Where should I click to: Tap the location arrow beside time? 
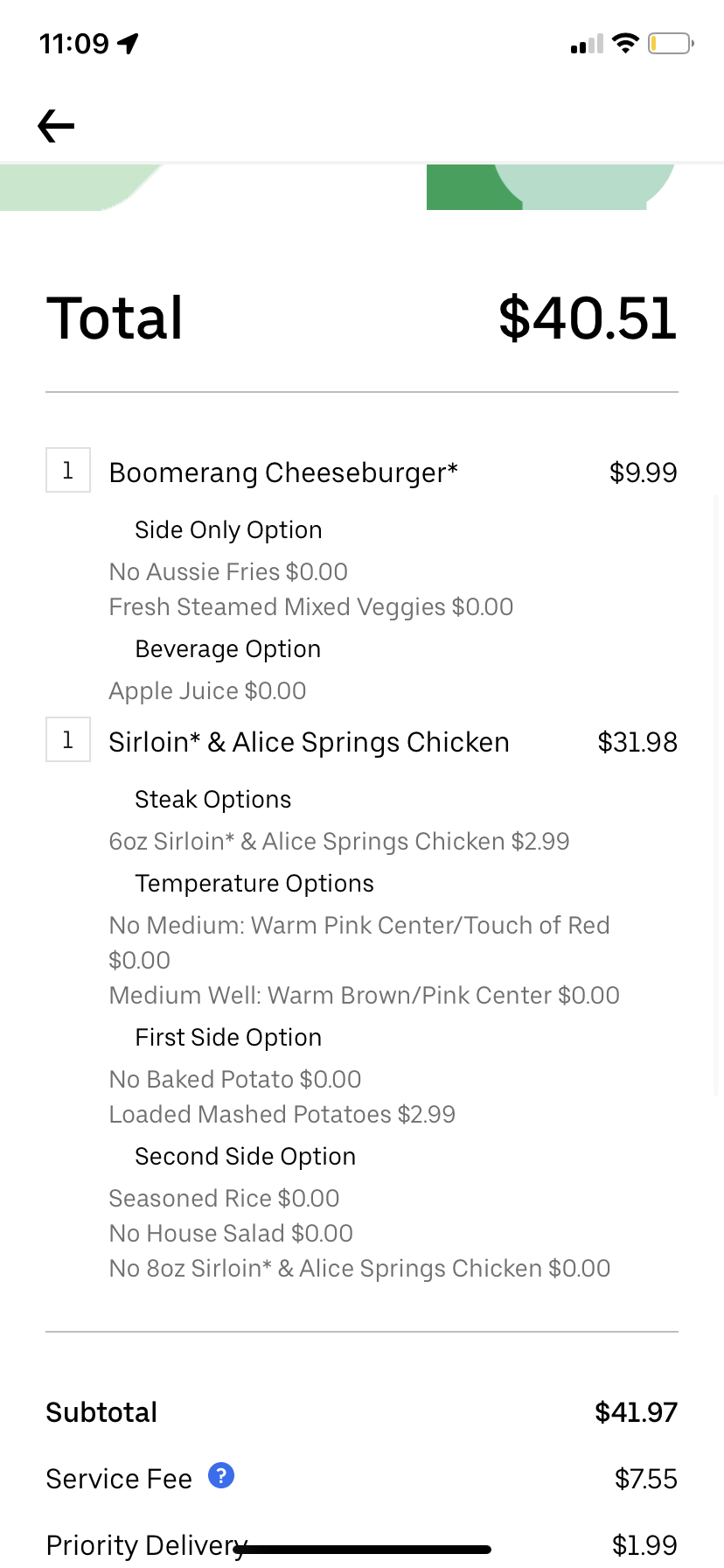tap(129, 43)
